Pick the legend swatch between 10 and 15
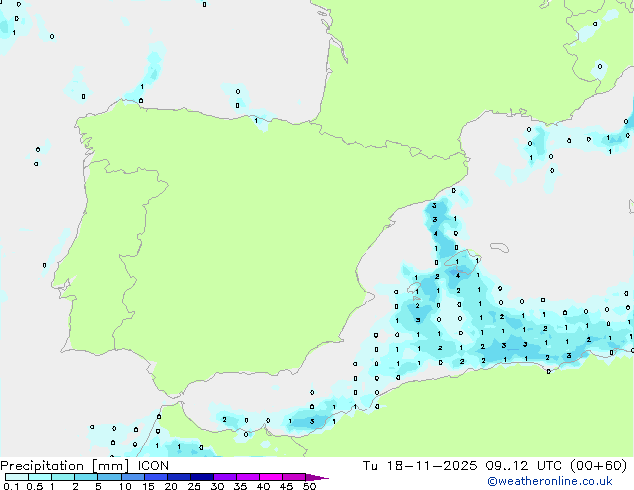The width and height of the screenshot is (634, 490). tap(133, 477)
